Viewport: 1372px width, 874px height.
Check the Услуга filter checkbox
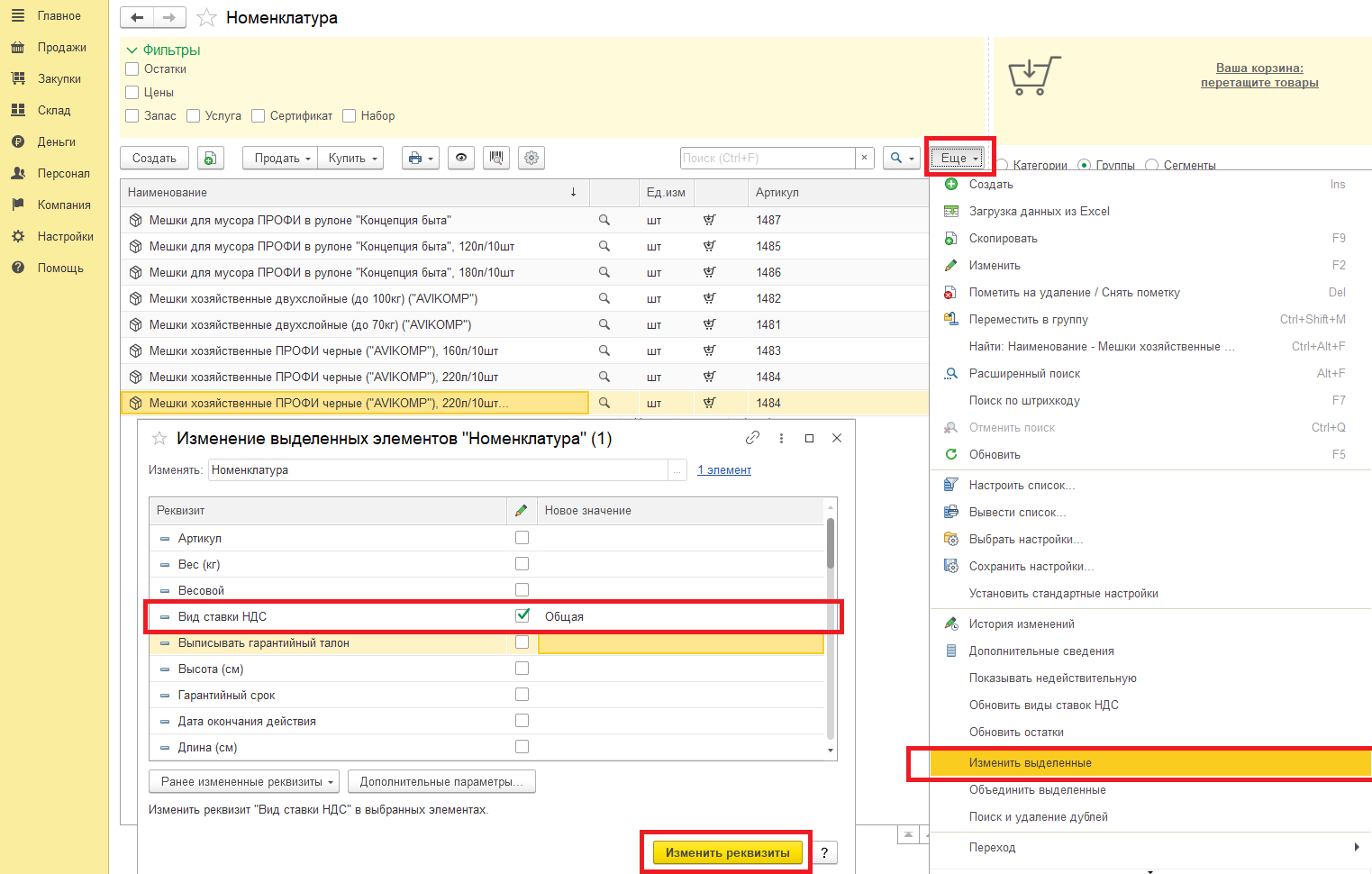[x=193, y=116]
